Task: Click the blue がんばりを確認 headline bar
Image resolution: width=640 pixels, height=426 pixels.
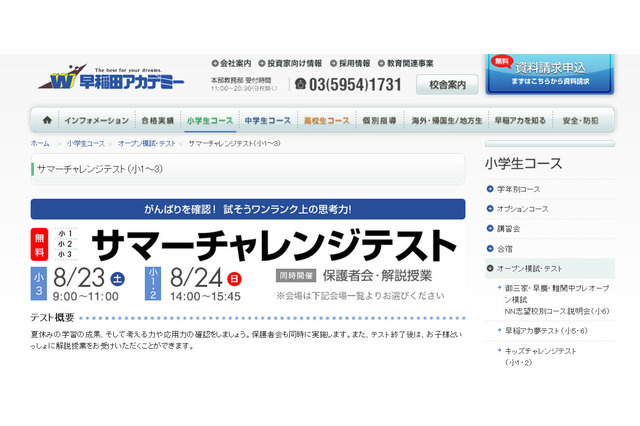Action: pos(248,209)
